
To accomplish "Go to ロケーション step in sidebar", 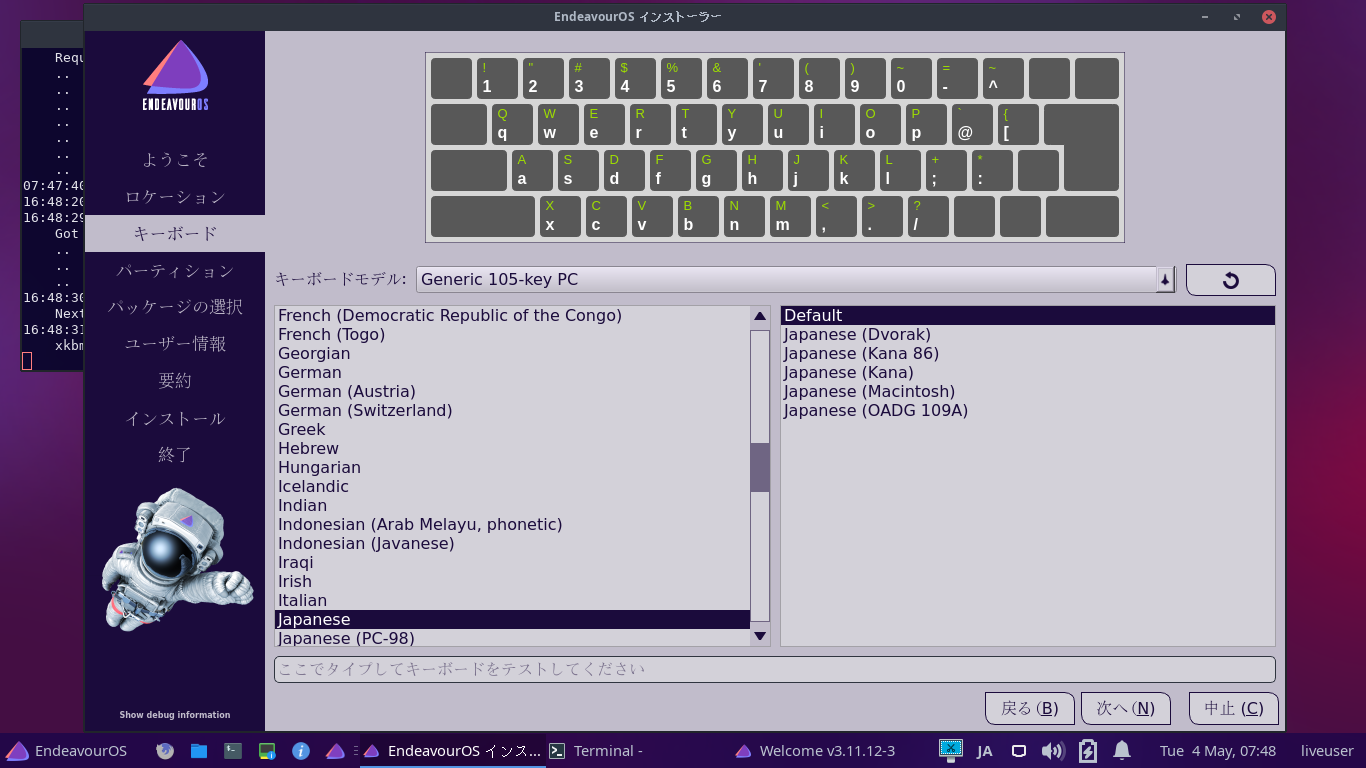I will (175, 197).
